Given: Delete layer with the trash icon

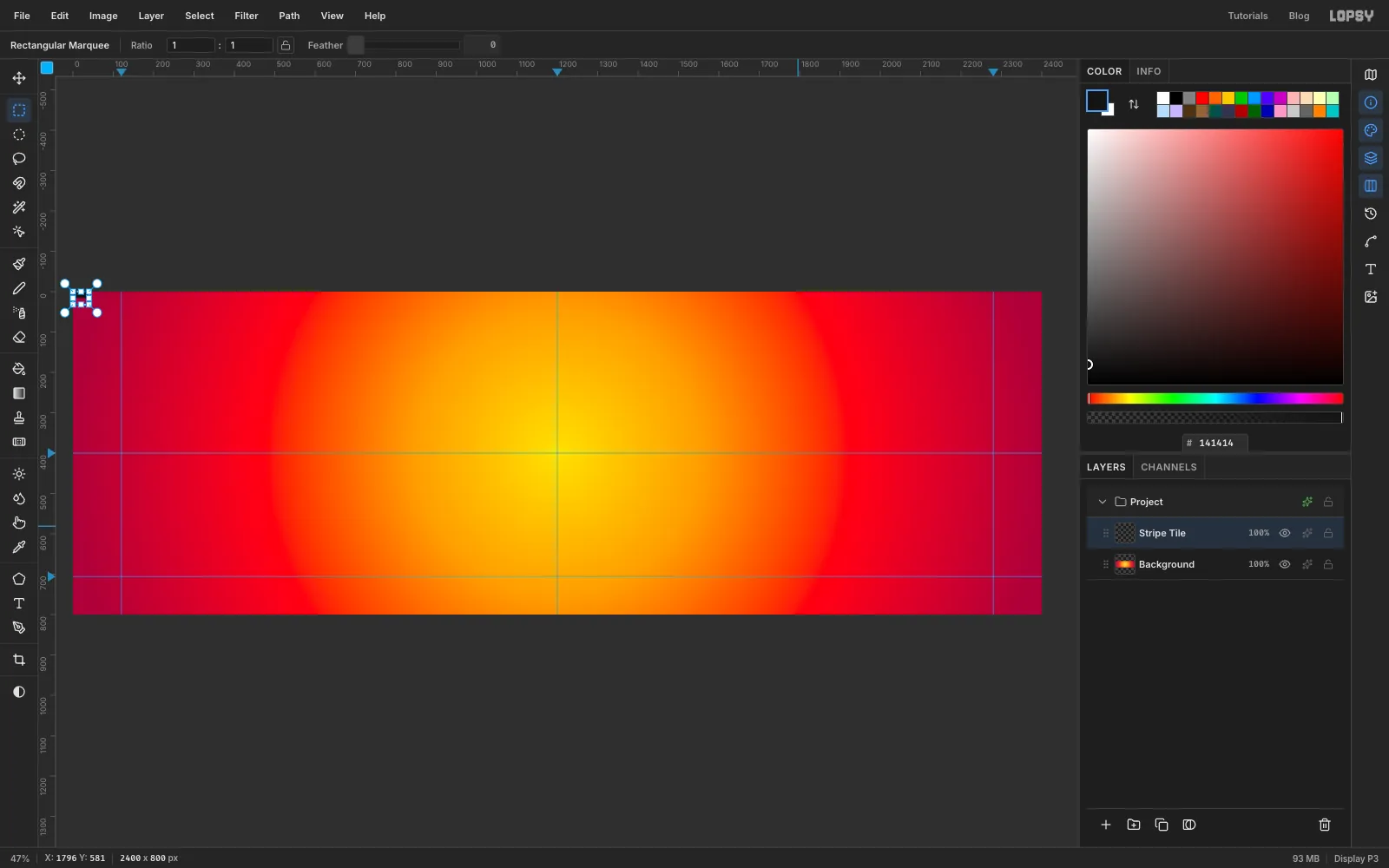Looking at the screenshot, I should [1325, 825].
